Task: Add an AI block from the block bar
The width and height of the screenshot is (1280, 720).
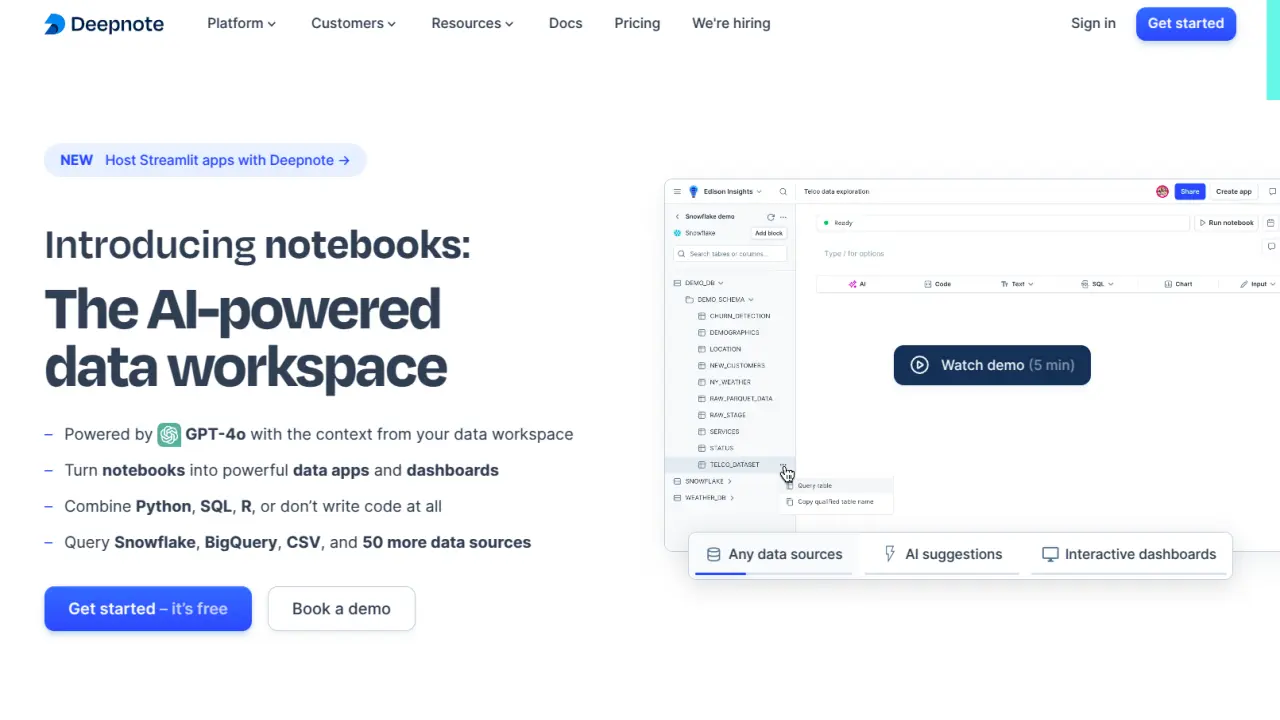Action: click(857, 284)
